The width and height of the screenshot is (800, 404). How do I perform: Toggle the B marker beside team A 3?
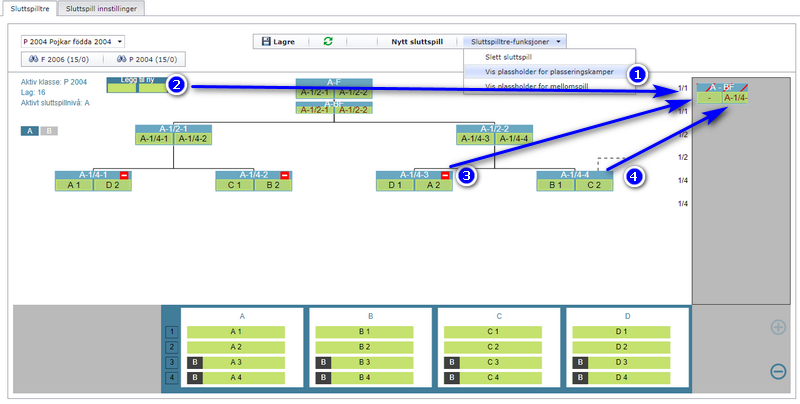(195, 363)
